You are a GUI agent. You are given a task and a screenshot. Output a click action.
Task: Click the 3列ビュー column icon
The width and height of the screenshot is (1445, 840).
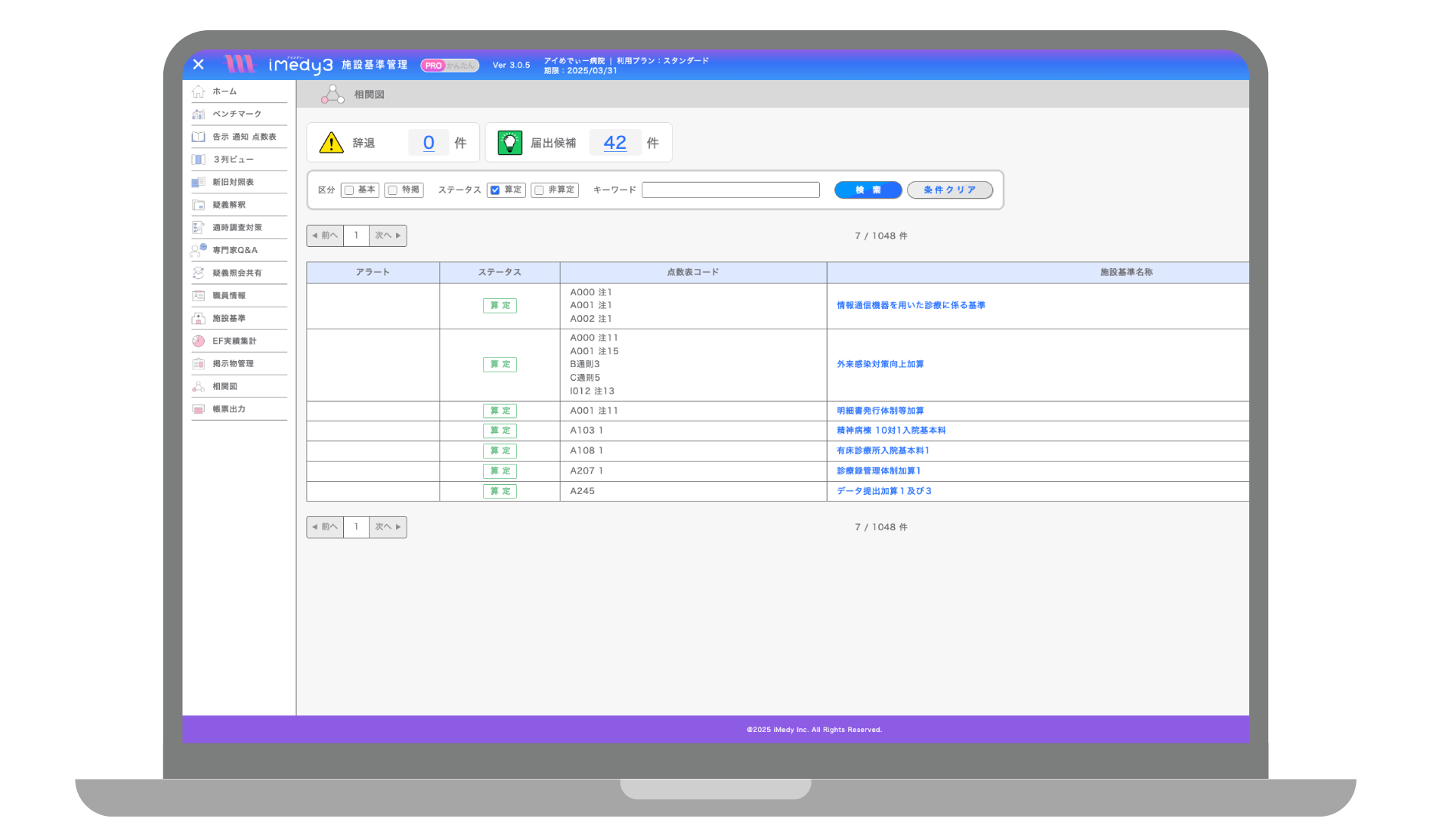tap(199, 159)
